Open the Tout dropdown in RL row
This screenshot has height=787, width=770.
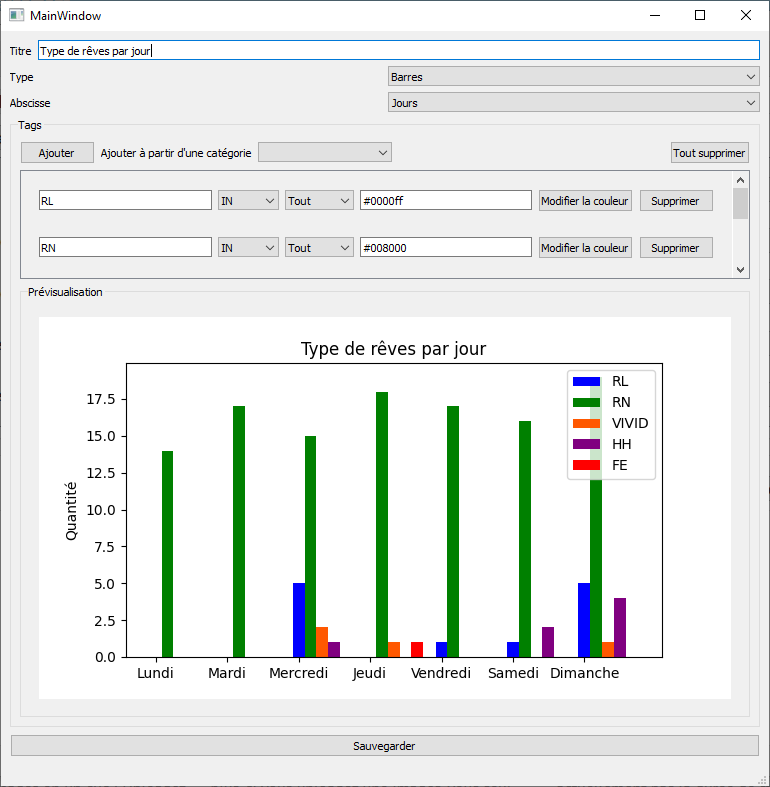click(x=319, y=201)
